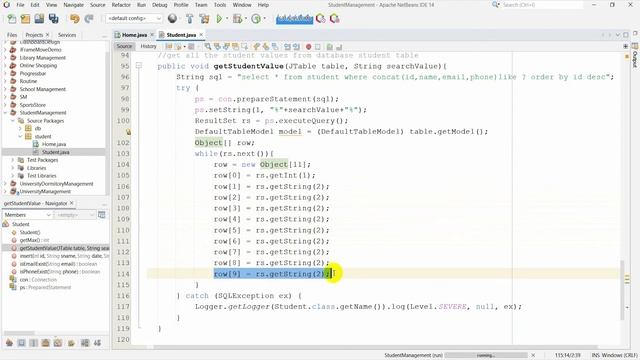Switch to the Files tab
The image size is (640, 360).
[x=12, y=35]
